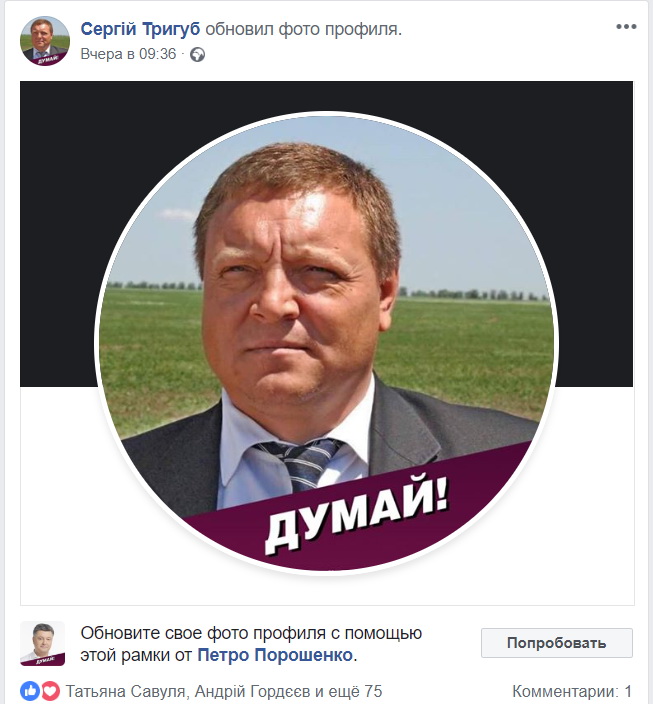Open Татьяна Савуля's profile link

tap(125, 691)
